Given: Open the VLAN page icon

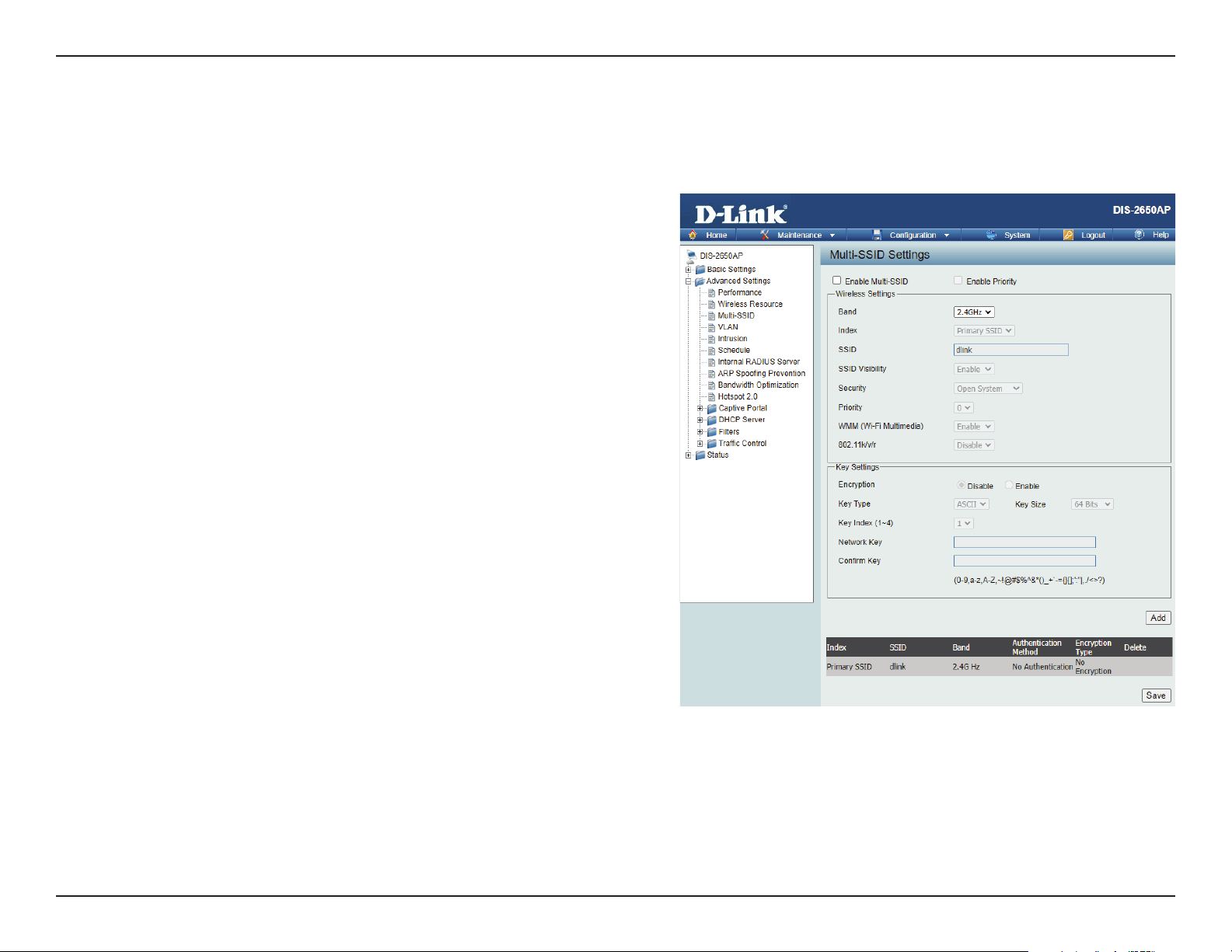Looking at the screenshot, I should tap(711, 327).
